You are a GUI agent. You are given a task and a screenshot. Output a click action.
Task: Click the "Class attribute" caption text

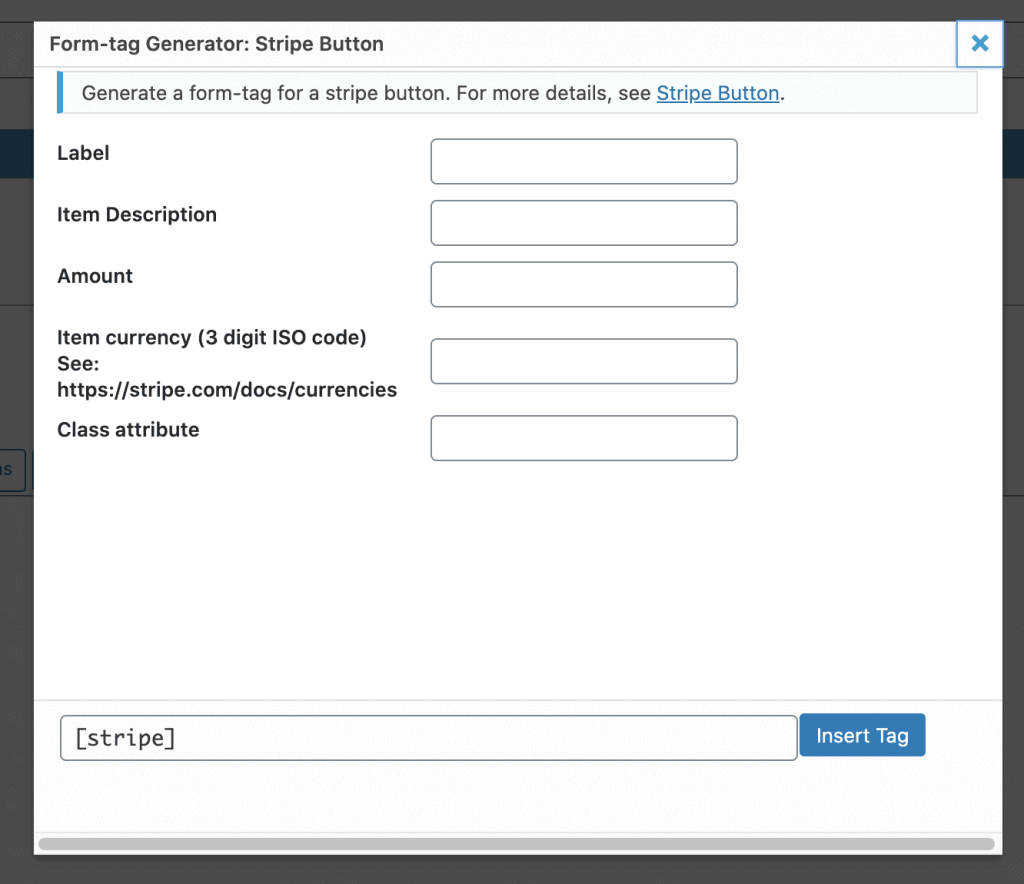point(128,430)
